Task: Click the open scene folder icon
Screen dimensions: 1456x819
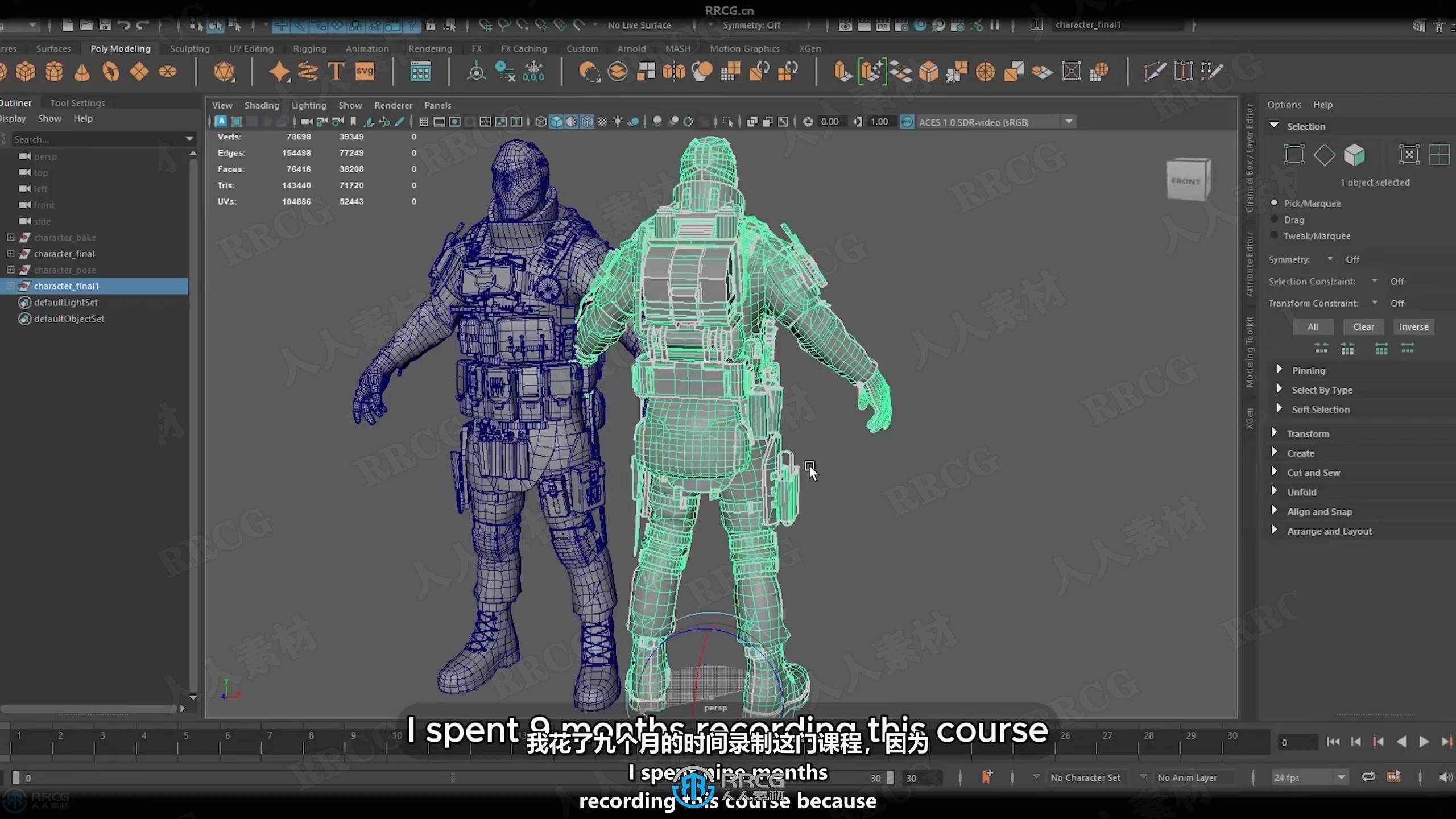Action: click(x=86, y=25)
